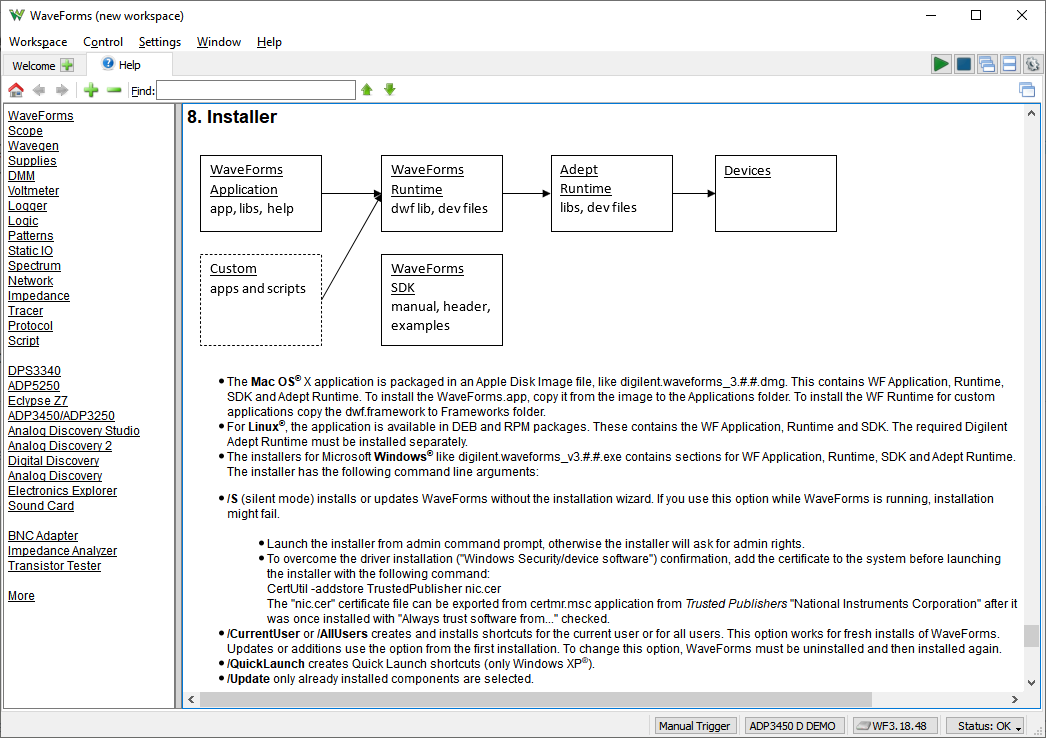Open the DPS3340 device link
The height and width of the screenshot is (738, 1046).
tap(34, 371)
